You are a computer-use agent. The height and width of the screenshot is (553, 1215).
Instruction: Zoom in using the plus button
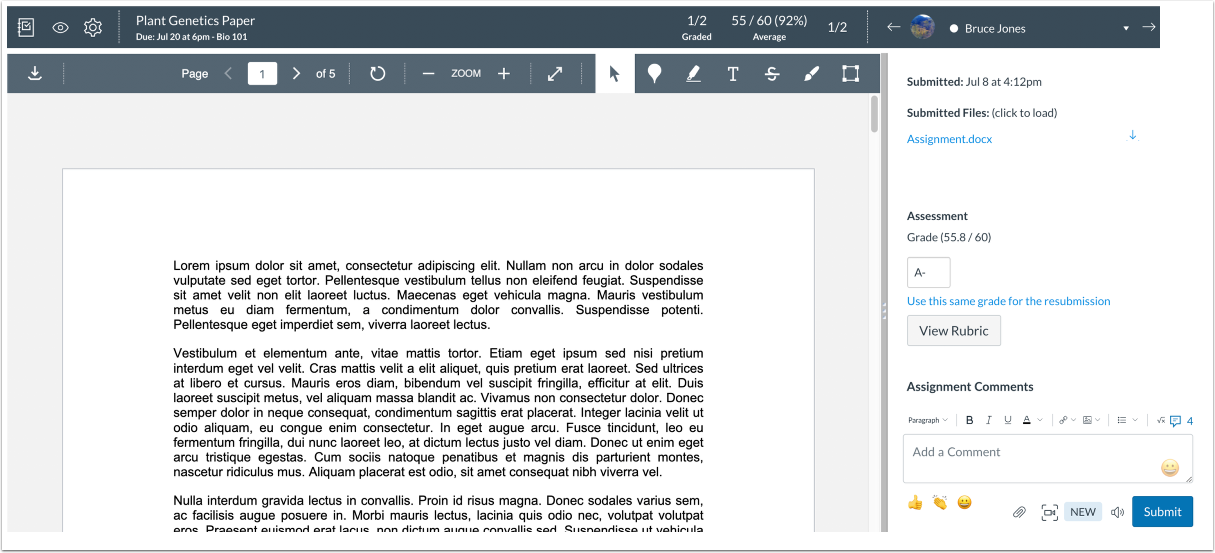(504, 74)
